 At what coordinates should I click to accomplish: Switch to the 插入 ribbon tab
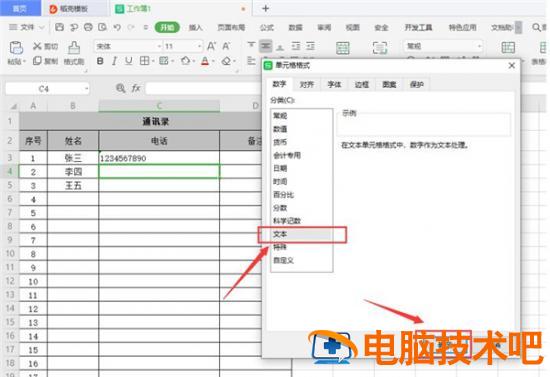pos(196,27)
